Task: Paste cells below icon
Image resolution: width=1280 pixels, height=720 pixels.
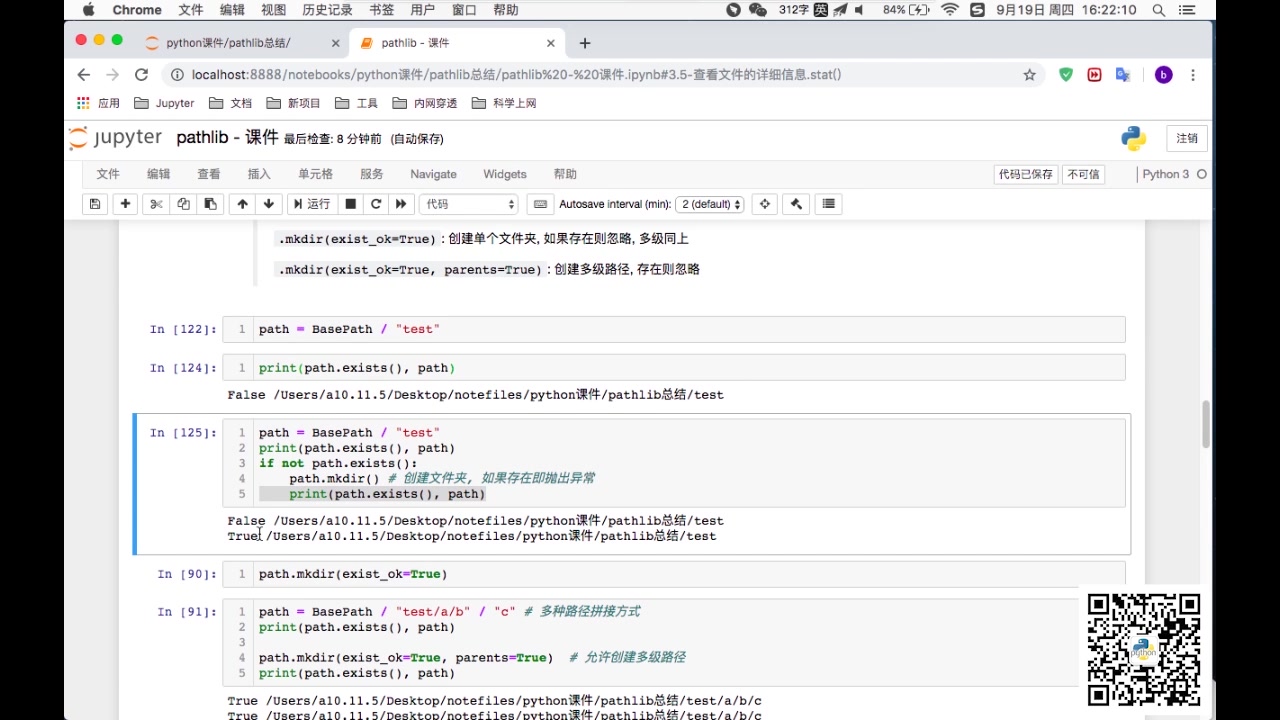Action: pos(210,204)
